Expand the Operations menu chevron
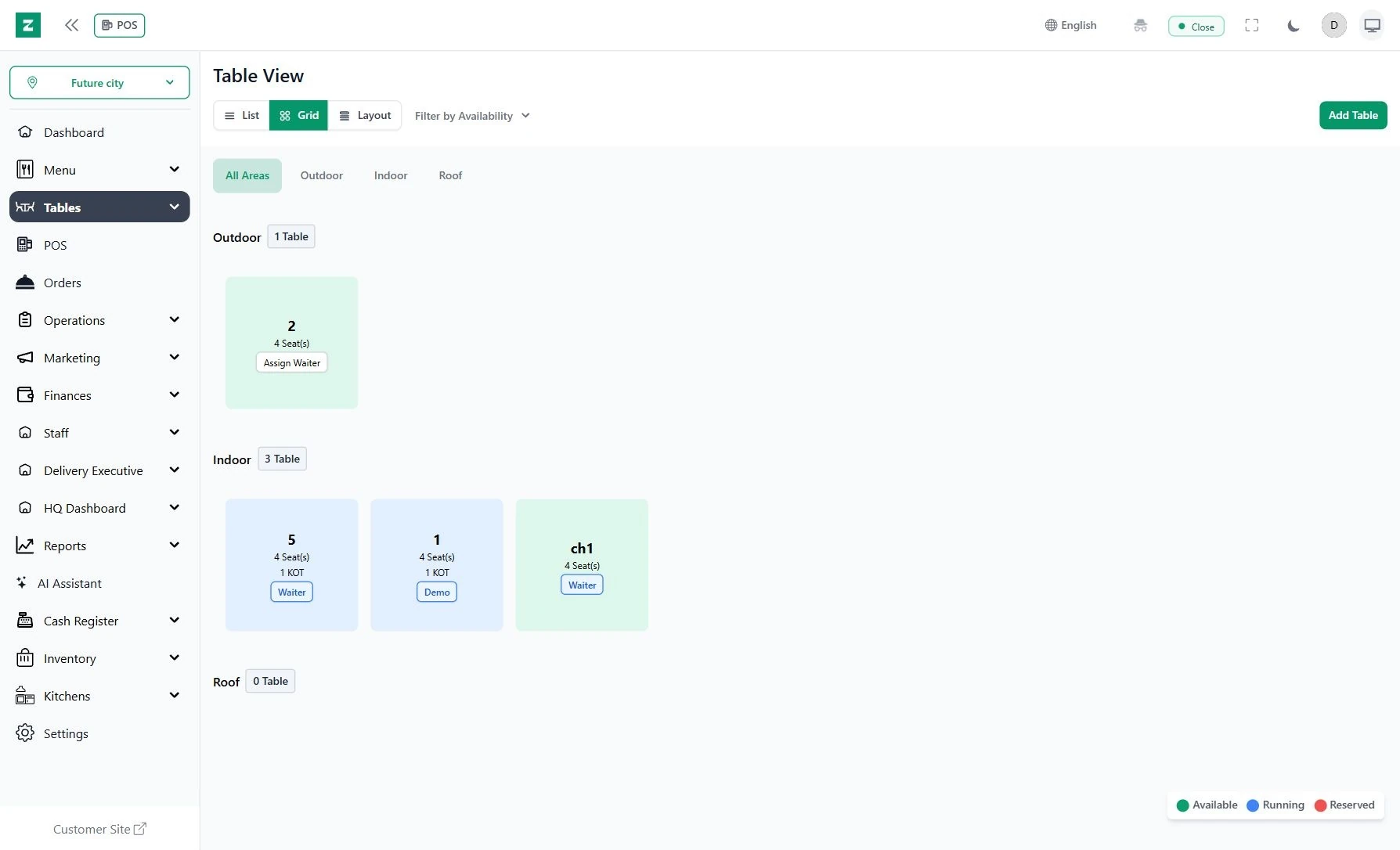This screenshot has width=1400, height=850. (174, 320)
